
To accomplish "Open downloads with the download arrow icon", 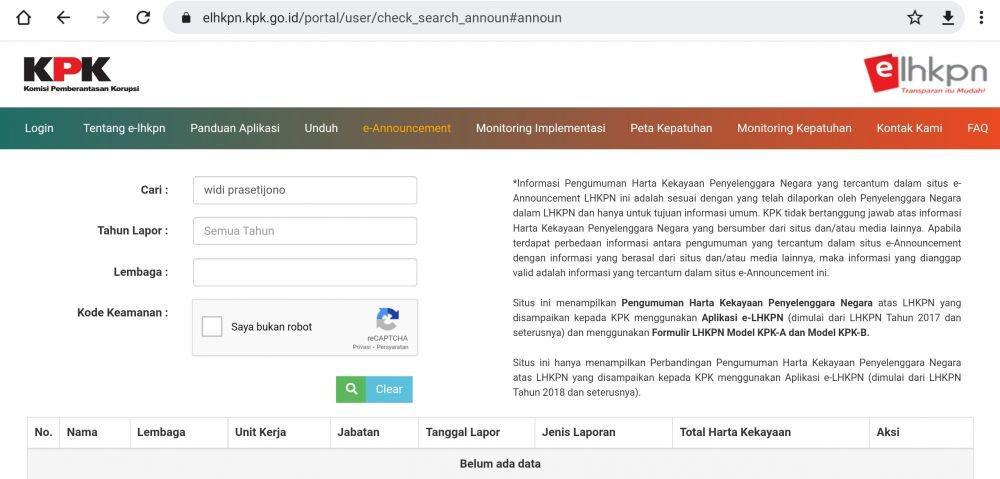I will 948,17.
